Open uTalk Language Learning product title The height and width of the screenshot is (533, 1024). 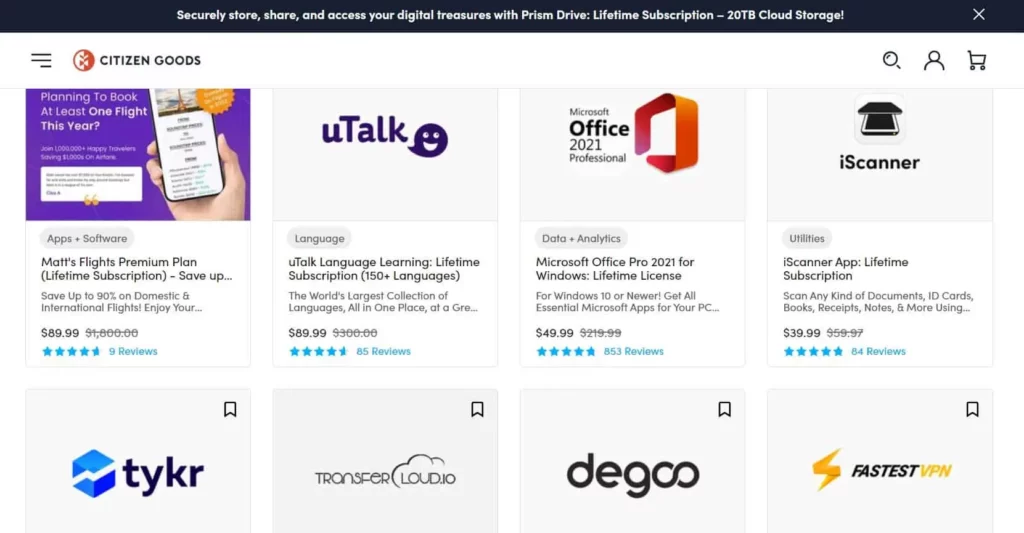click(384, 268)
